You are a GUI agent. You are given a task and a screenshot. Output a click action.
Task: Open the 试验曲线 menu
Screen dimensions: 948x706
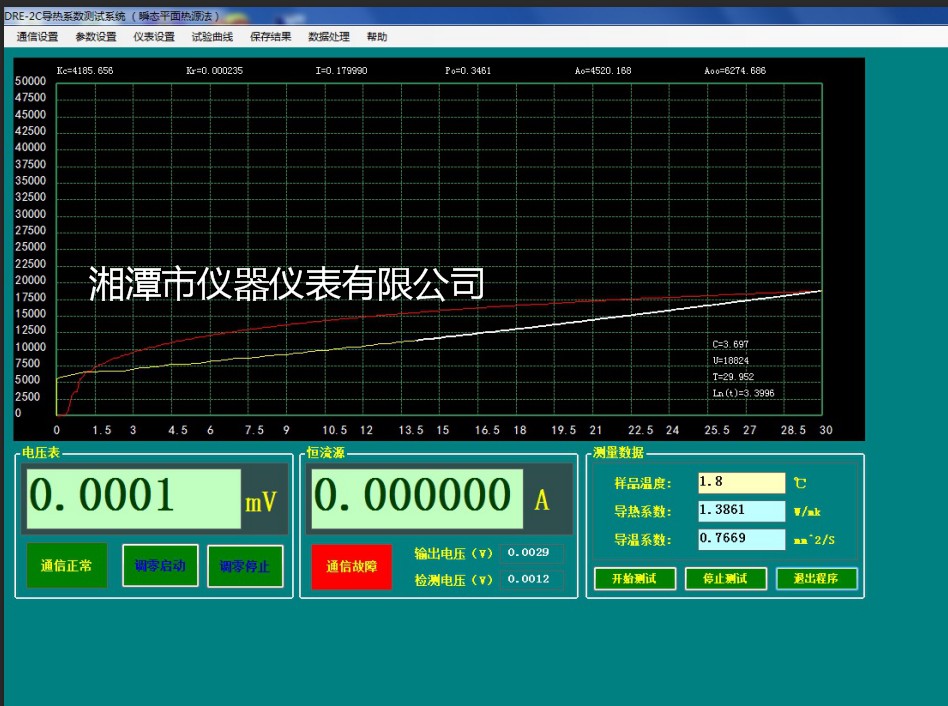[x=212, y=37]
